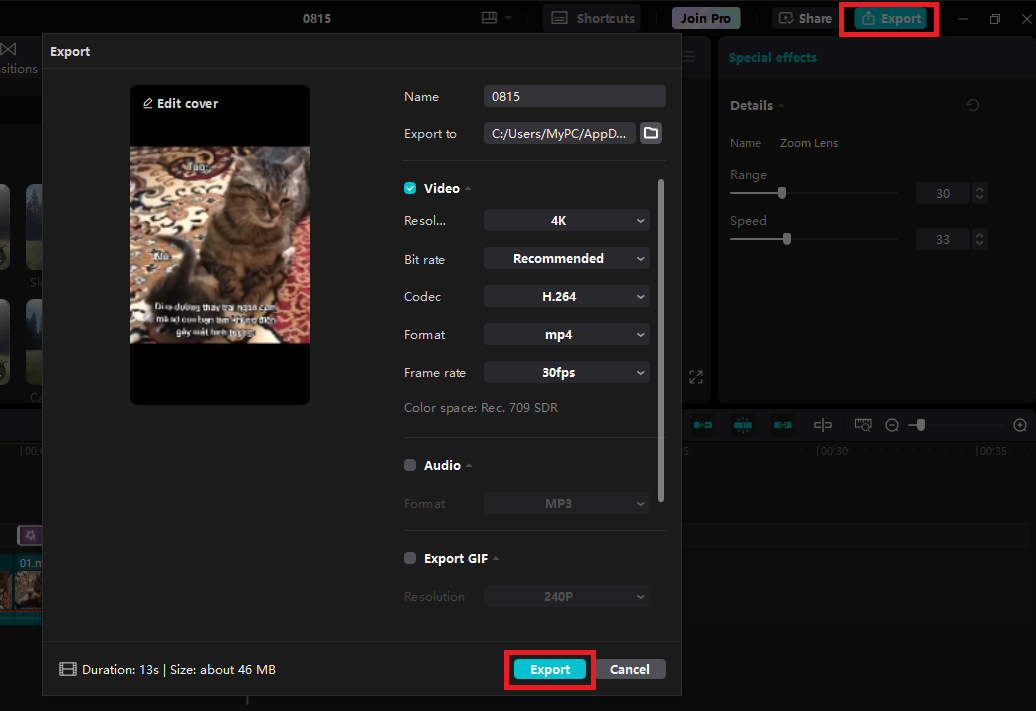Click the 'Color space: Rec. 709 SDR' text
This screenshot has height=711, width=1036.
pos(481,408)
